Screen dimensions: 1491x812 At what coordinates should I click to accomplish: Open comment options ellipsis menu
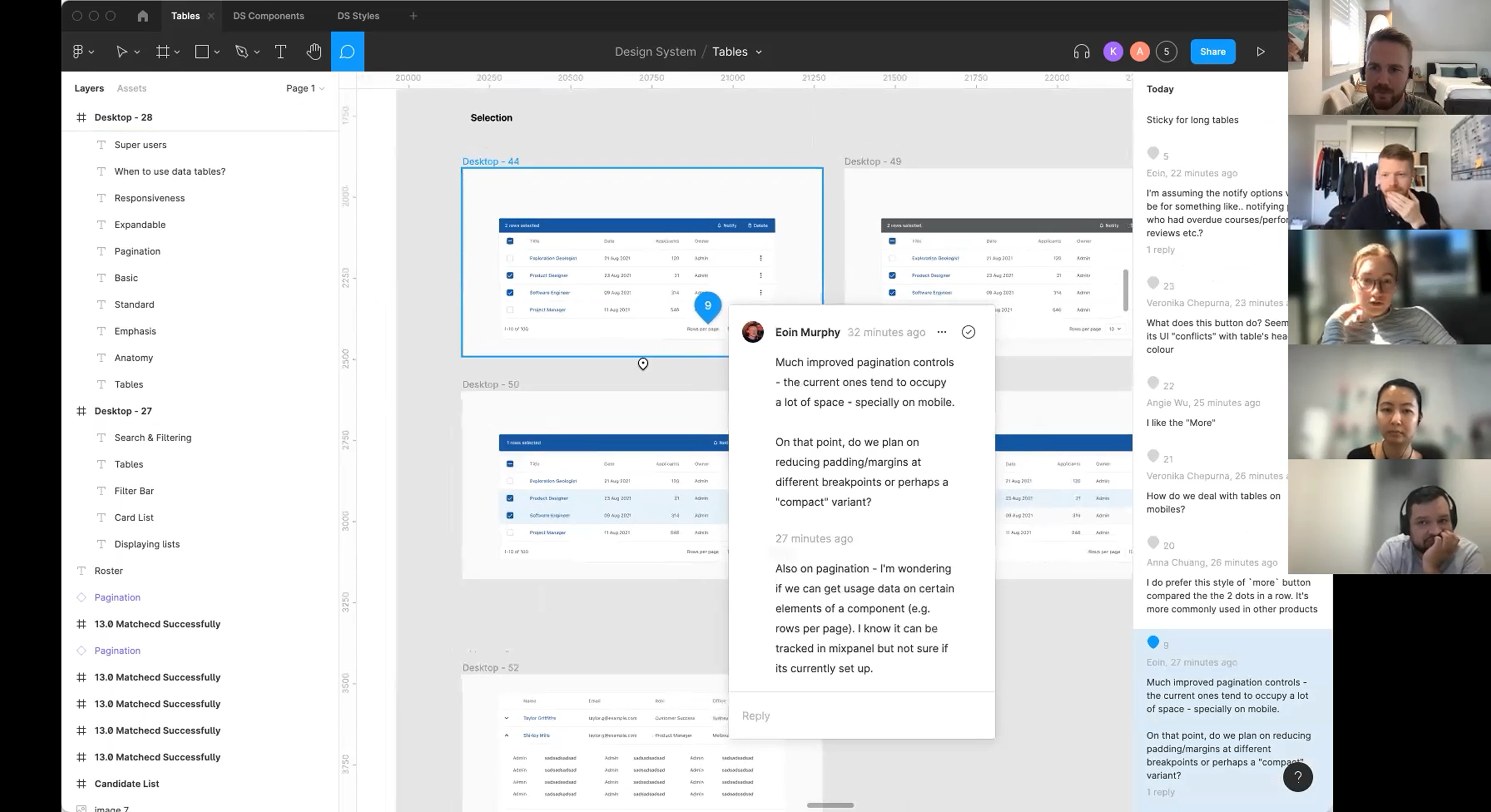click(942, 332)
